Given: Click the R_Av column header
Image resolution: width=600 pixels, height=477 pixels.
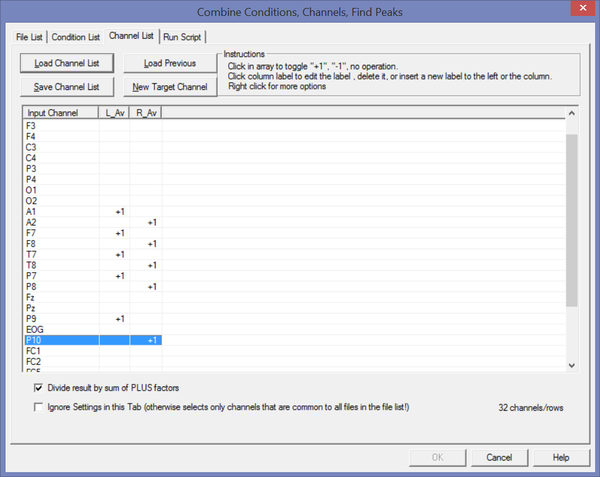Looking at the screenshot, I should (x=146, y=113).
